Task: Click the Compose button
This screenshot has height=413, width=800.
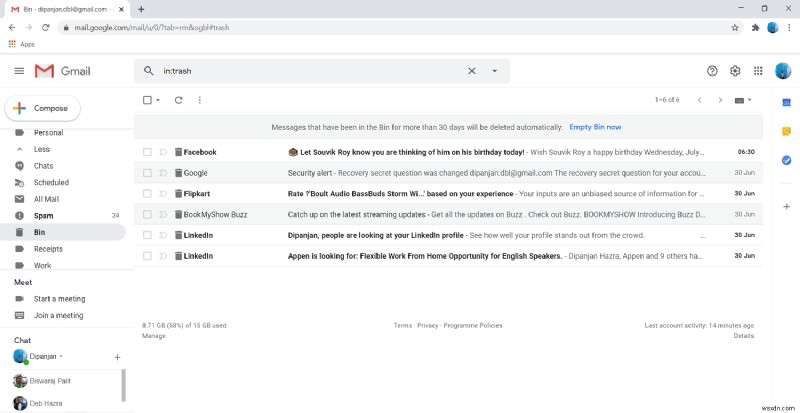Action: coord(42,108)
